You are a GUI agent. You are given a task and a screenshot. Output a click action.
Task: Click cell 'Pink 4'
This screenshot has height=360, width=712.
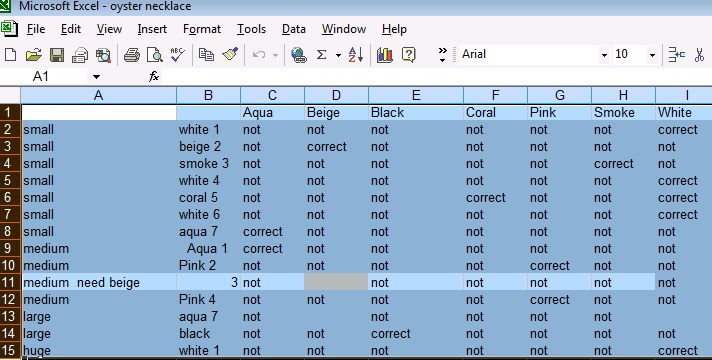(208, 300)
